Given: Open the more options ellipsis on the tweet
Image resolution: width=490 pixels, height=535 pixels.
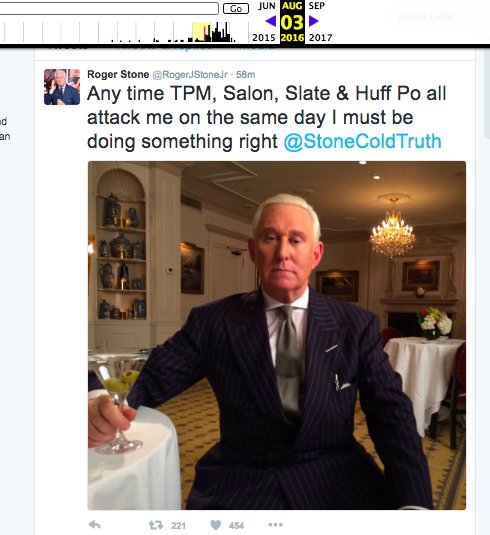Looking at the screenshot, I should 275,525.
